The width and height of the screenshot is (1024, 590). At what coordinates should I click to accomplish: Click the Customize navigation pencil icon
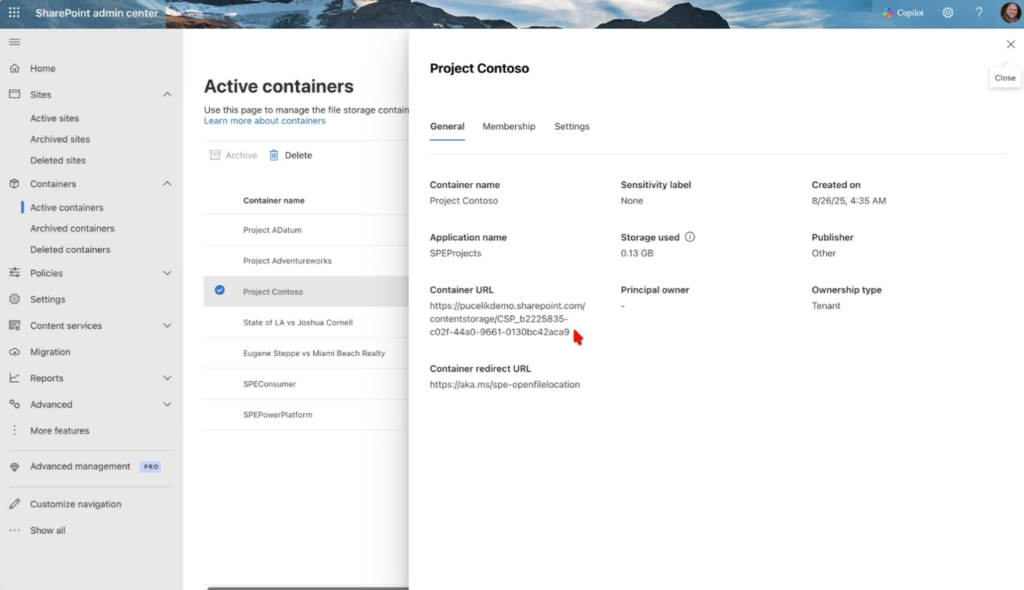tap(14, 504)
